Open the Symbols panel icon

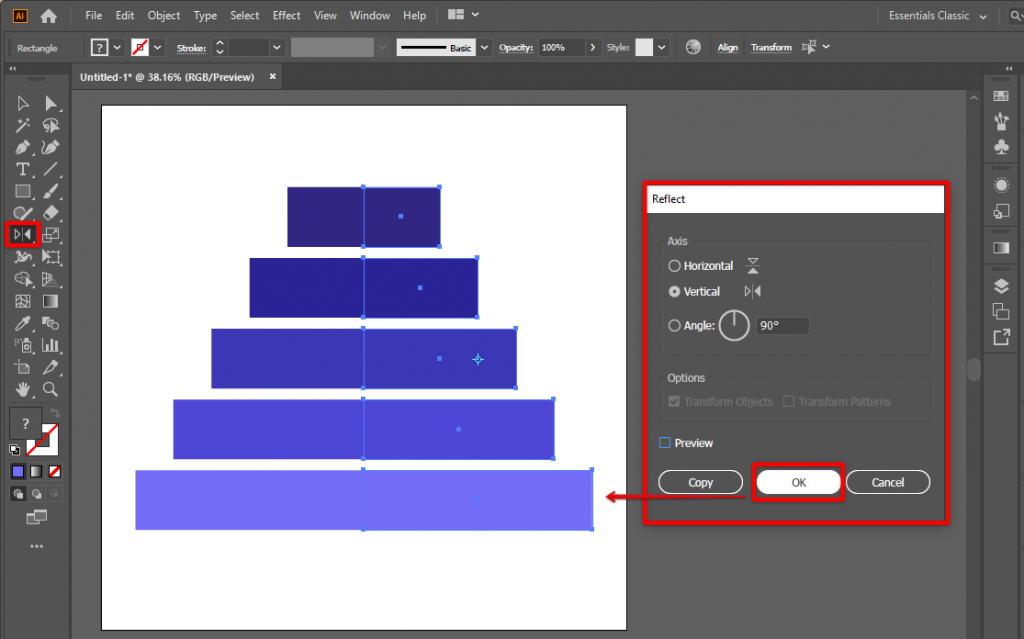[x=1001, y=146]
